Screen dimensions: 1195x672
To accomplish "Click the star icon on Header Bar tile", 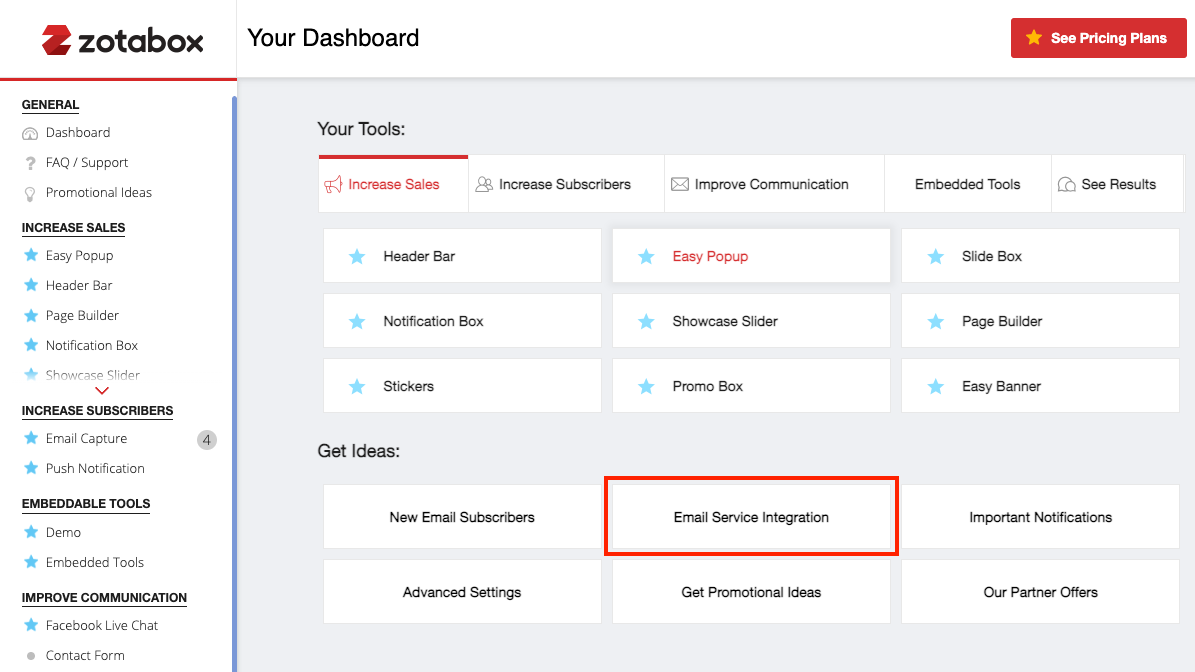I will 357,257.
